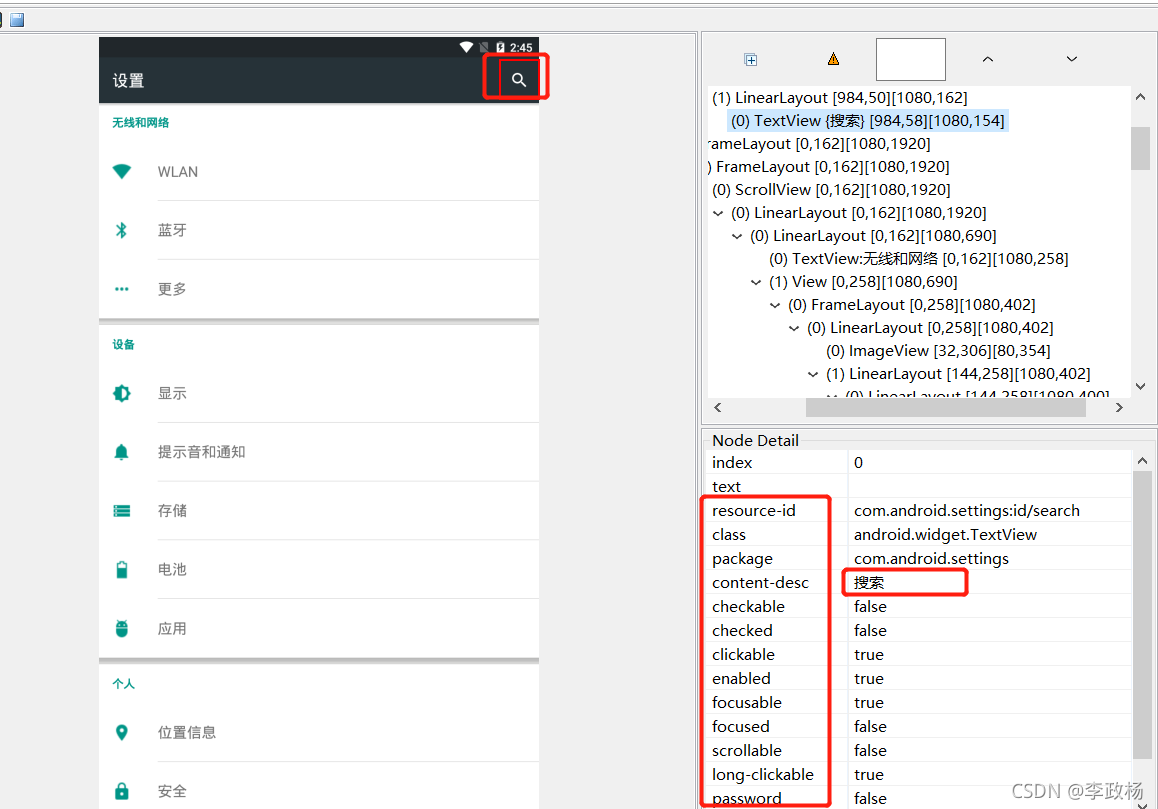
Task: Tap the battery icon beside 电池
Action: click(122, 570)
